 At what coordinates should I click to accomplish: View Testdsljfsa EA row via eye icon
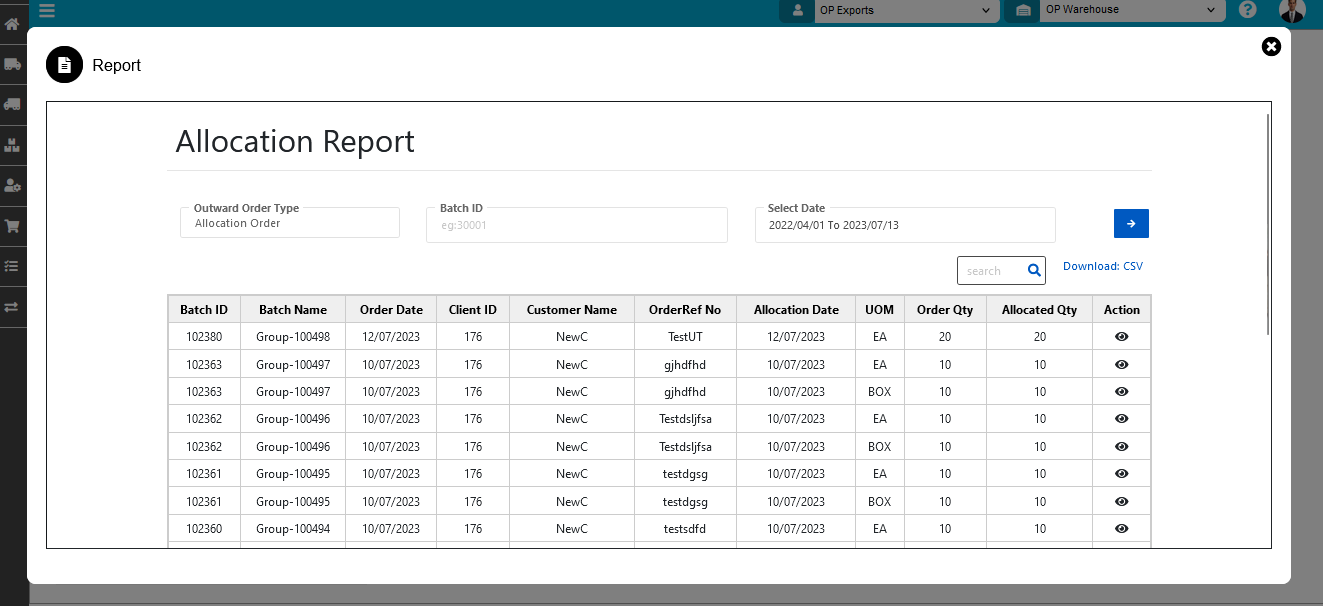(1121, 419)
